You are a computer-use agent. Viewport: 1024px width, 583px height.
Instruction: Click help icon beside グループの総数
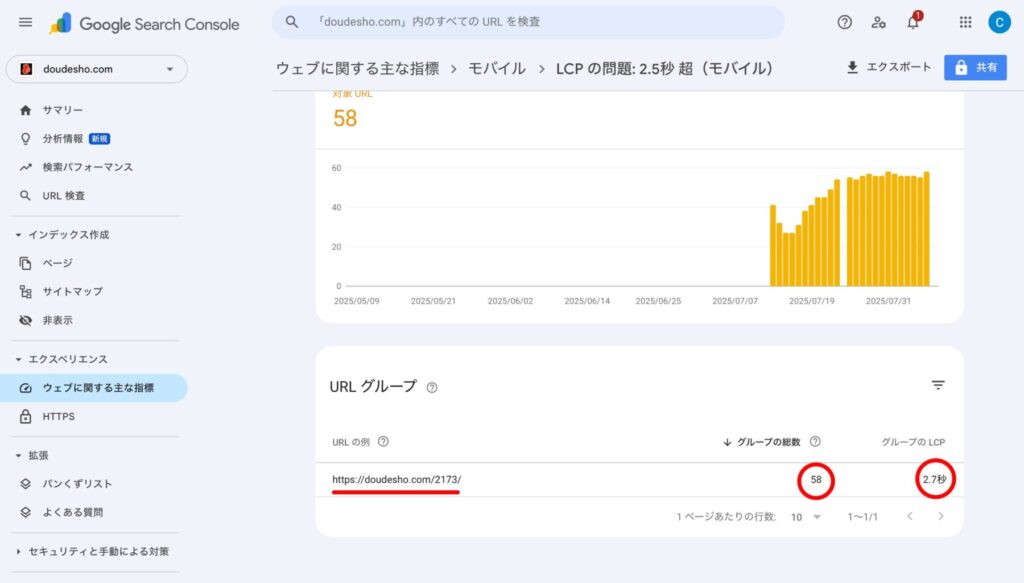[x=815, y=442]
